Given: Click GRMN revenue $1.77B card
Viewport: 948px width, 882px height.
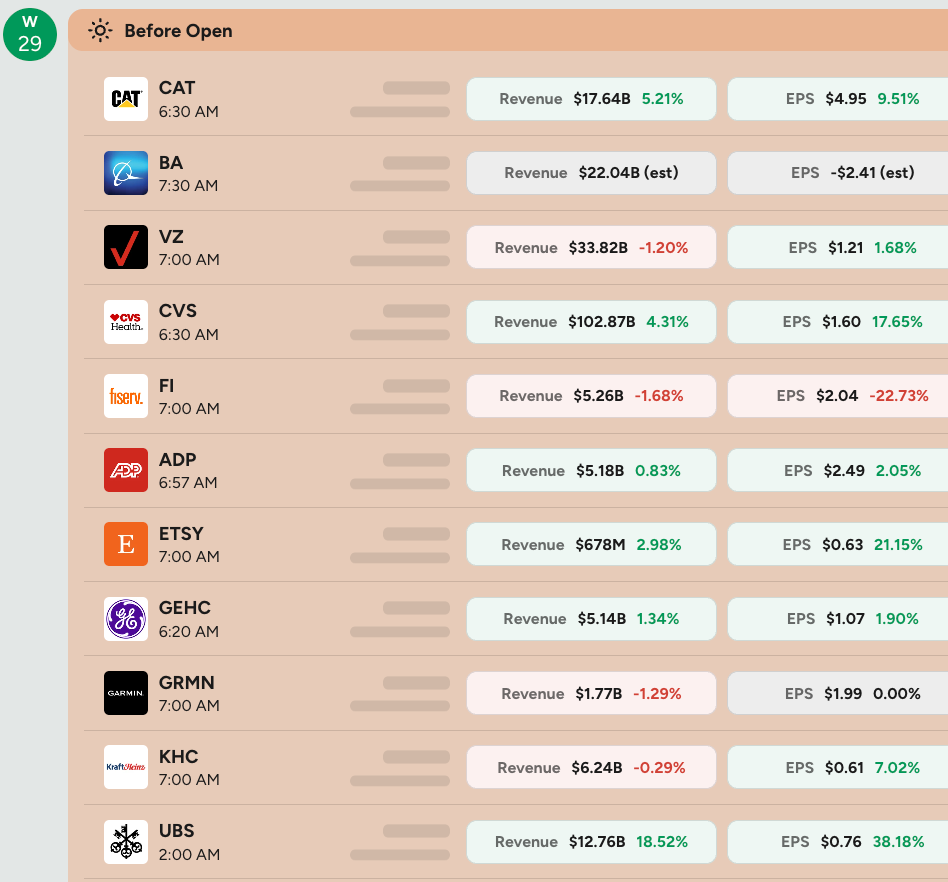Looking at the screenshot, I should [591, 693].
